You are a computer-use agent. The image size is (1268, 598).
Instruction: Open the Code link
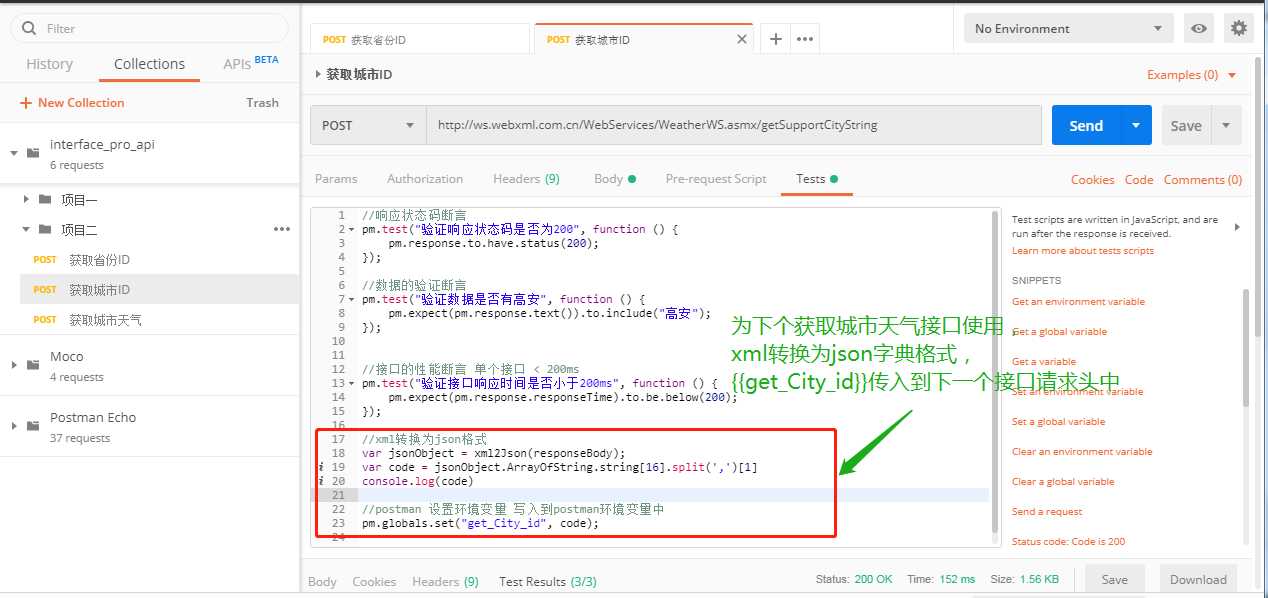click(x=1139, y=180)
